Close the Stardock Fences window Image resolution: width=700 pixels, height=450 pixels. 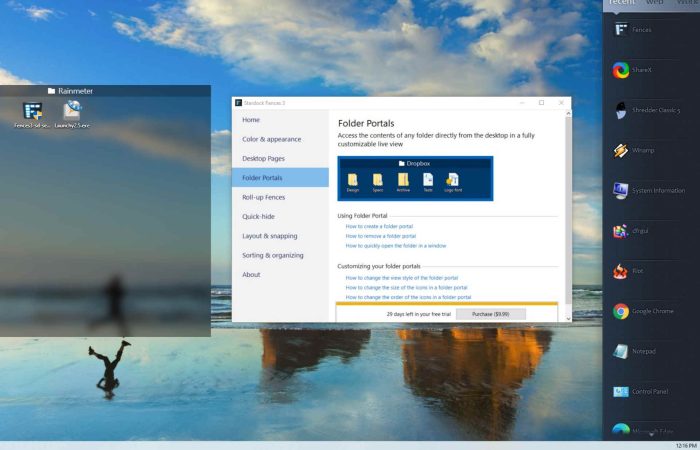click(x=561, y=103)
